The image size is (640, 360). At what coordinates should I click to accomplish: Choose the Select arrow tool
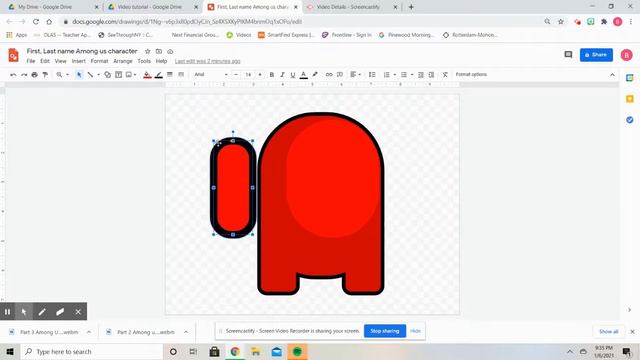tap(79, 75)
